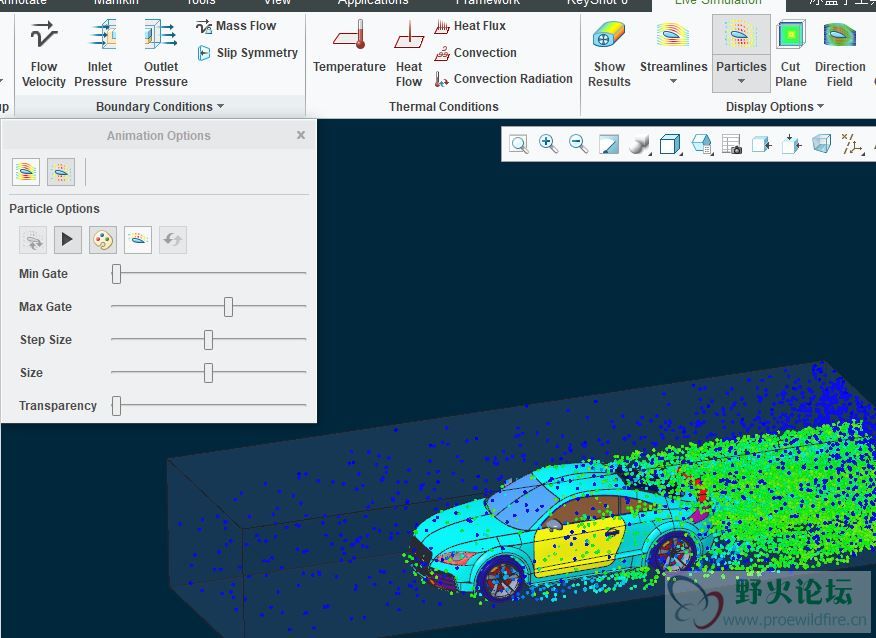Click the Repaint screen icon
This screenshot has height=638, width=876.
coord(608,144)
